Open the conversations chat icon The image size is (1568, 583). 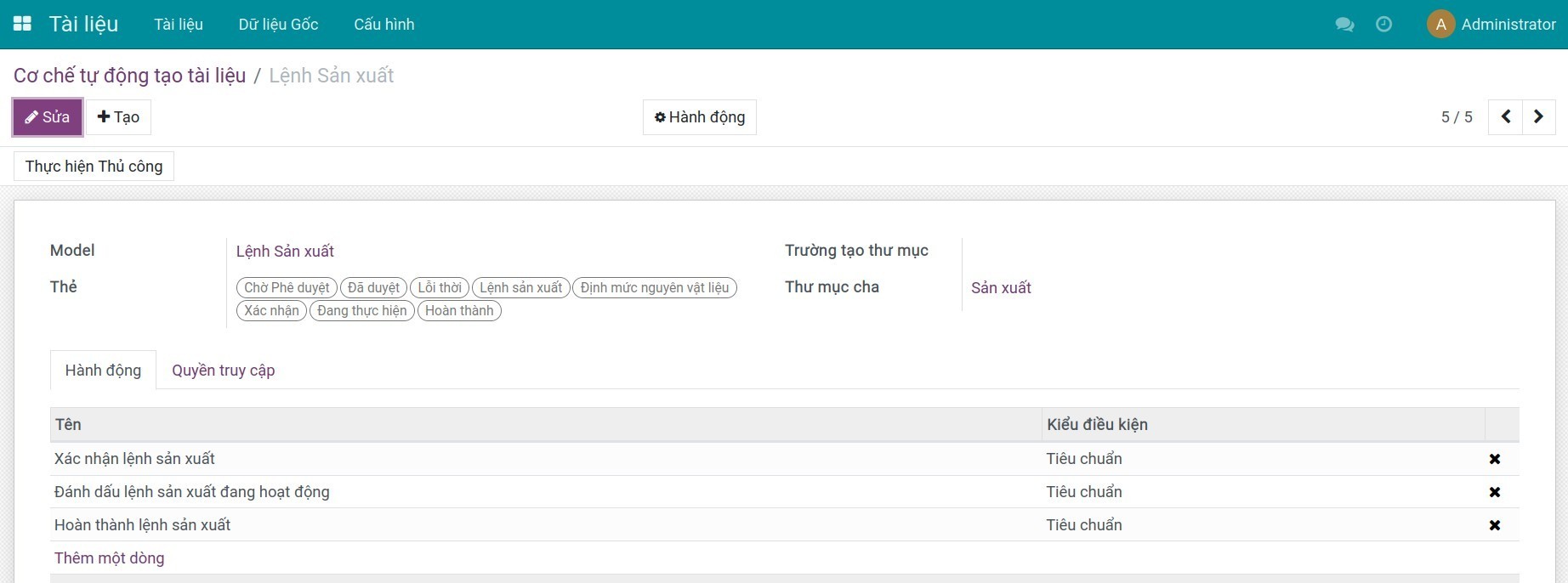click(1344, 25)
